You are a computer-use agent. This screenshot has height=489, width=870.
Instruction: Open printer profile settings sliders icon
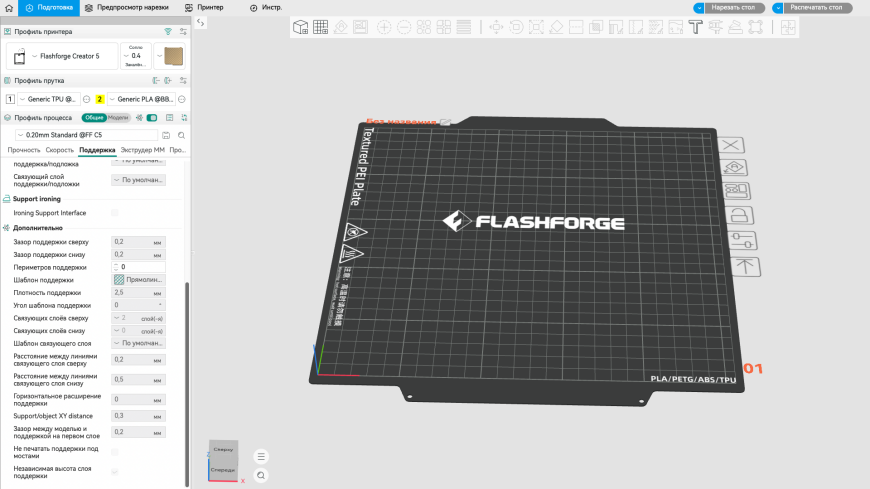183,32
